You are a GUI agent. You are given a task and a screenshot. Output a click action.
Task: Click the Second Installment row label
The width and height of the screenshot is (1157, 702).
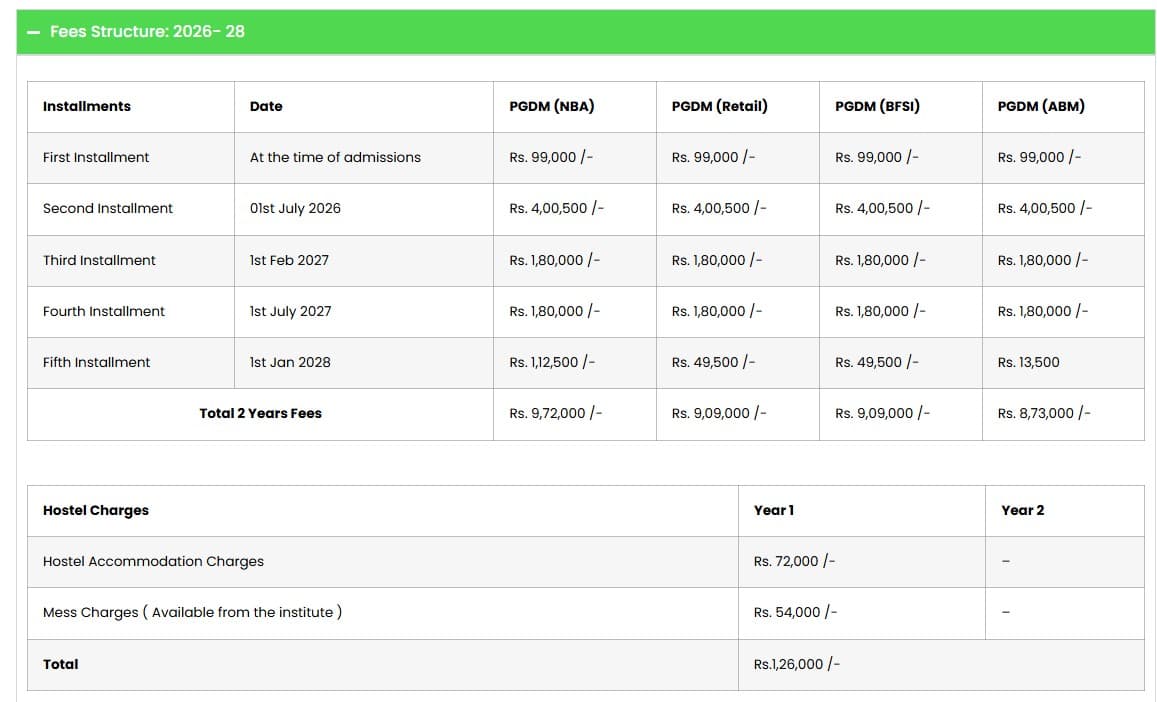[107, 208]
